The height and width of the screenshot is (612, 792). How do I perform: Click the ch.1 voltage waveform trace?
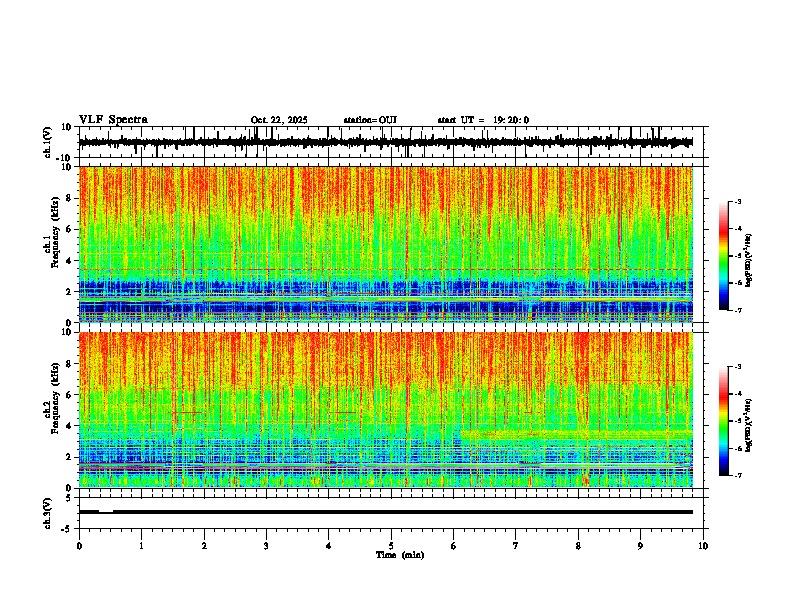coord(386,142)
